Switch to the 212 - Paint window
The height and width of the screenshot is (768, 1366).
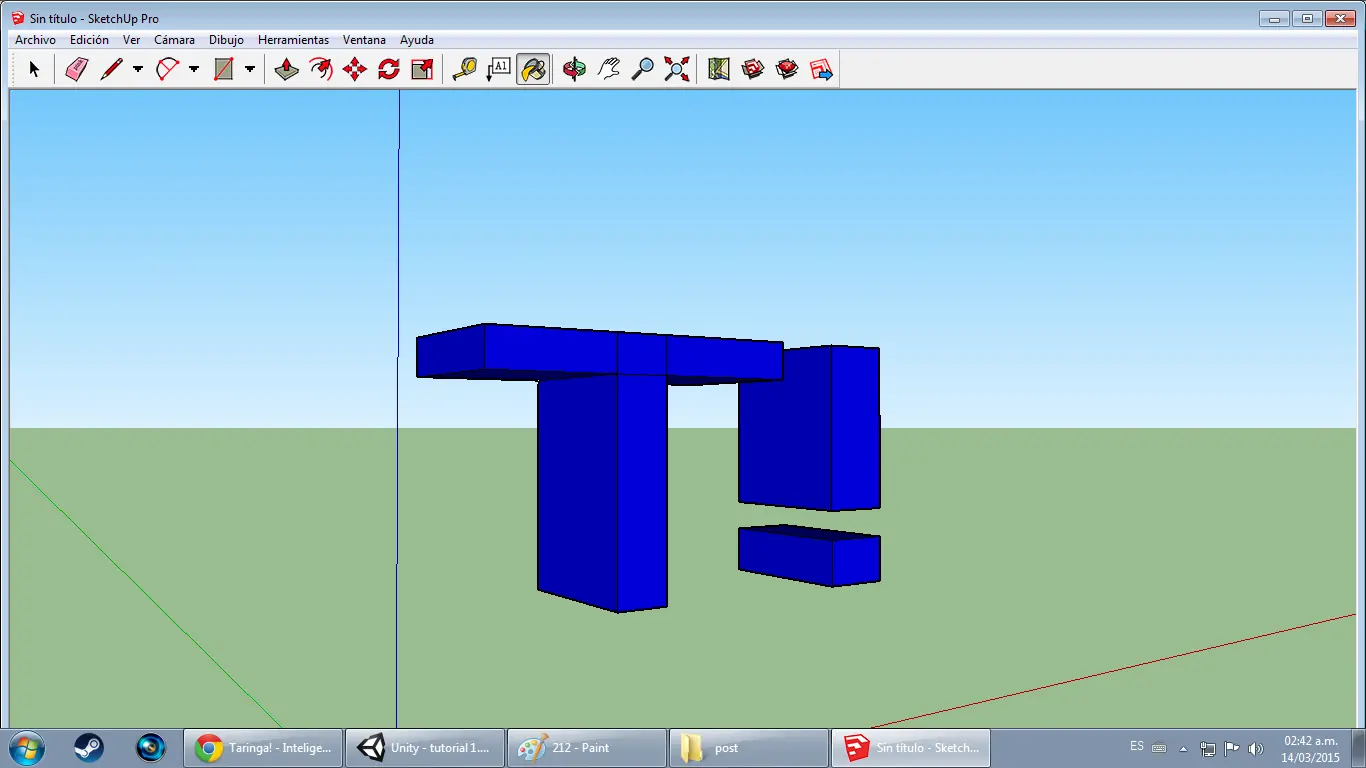coord(587,748)
